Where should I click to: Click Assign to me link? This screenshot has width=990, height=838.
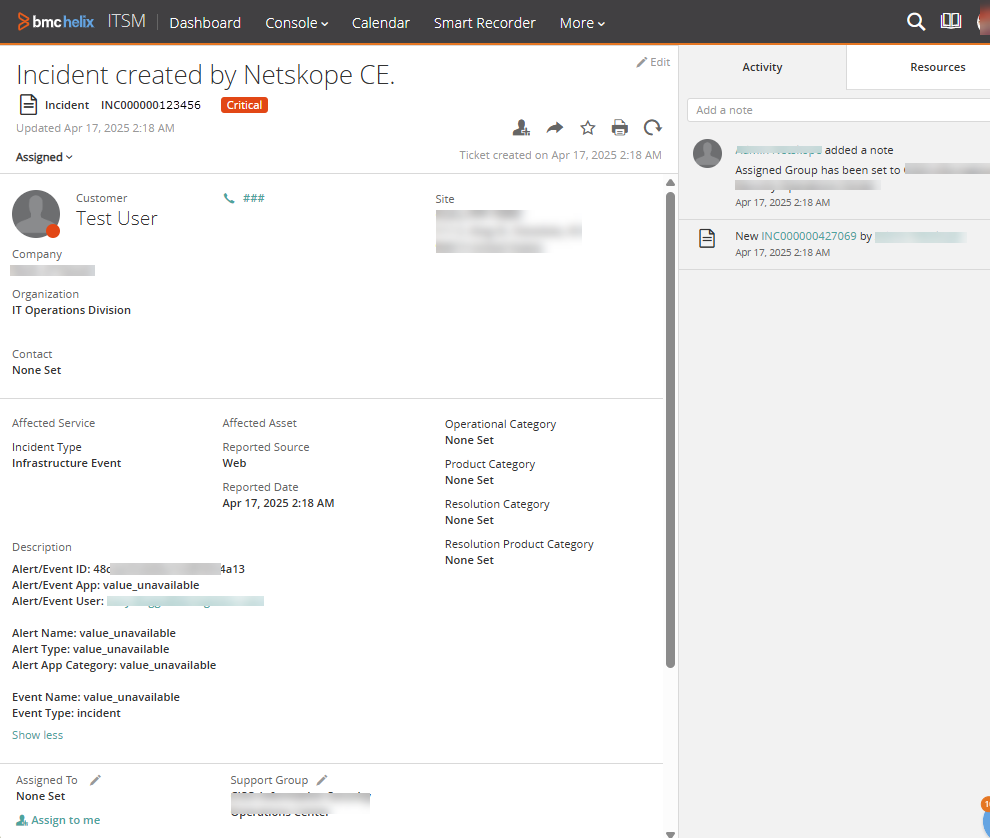(58, 820)
